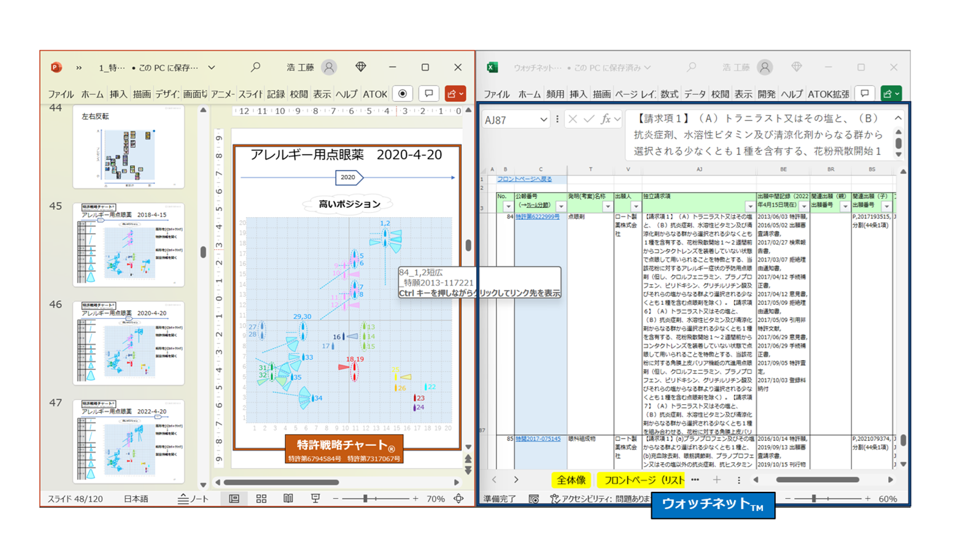Toggle PowerPoint normal view button

click(x=234, y=498)
